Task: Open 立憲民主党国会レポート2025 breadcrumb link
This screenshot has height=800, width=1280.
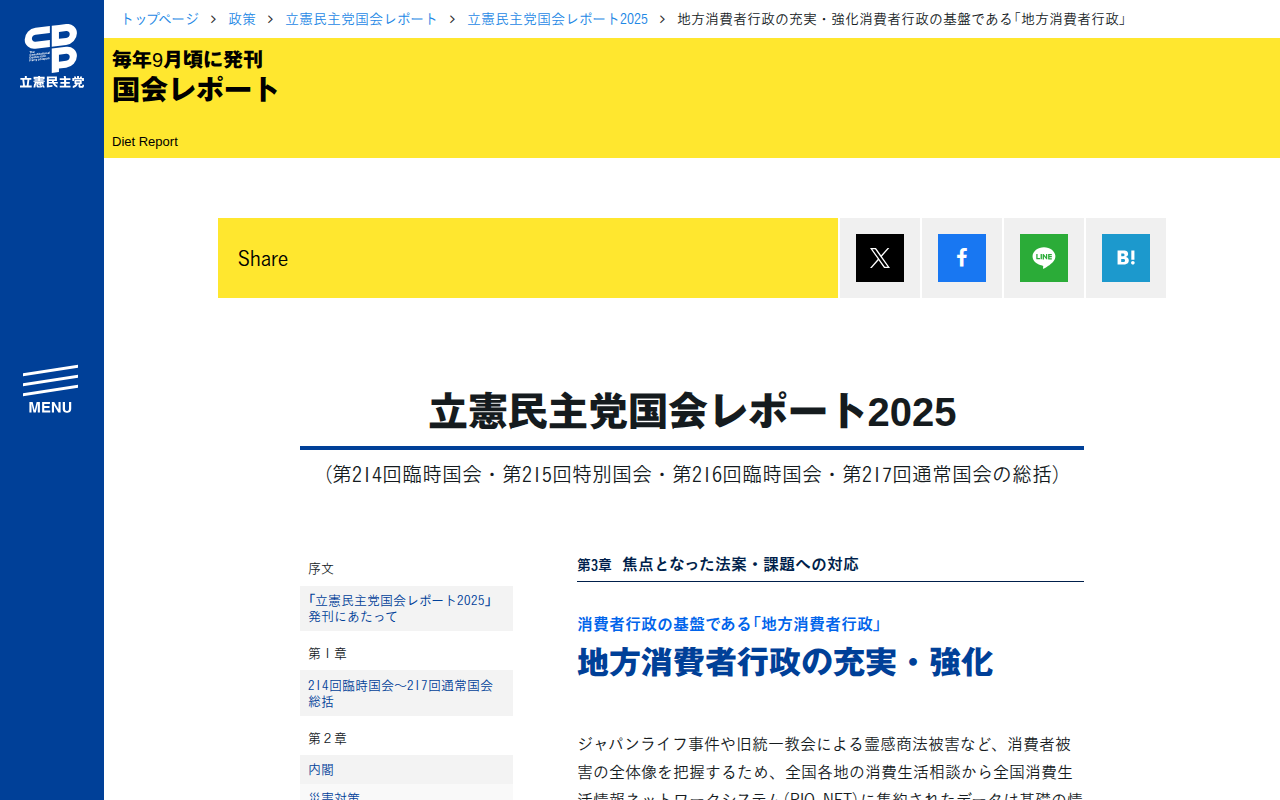Action: (x=558, y=19)
